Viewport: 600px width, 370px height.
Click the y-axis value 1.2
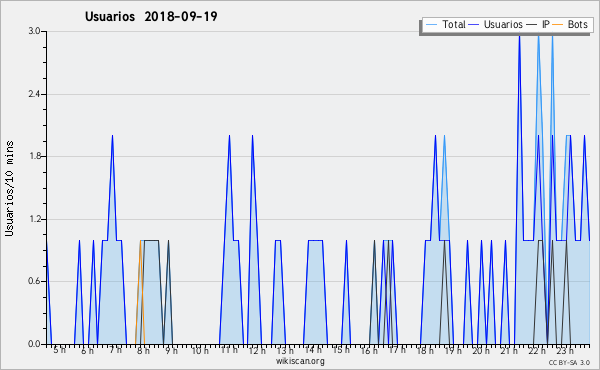[x=34, y=219]
